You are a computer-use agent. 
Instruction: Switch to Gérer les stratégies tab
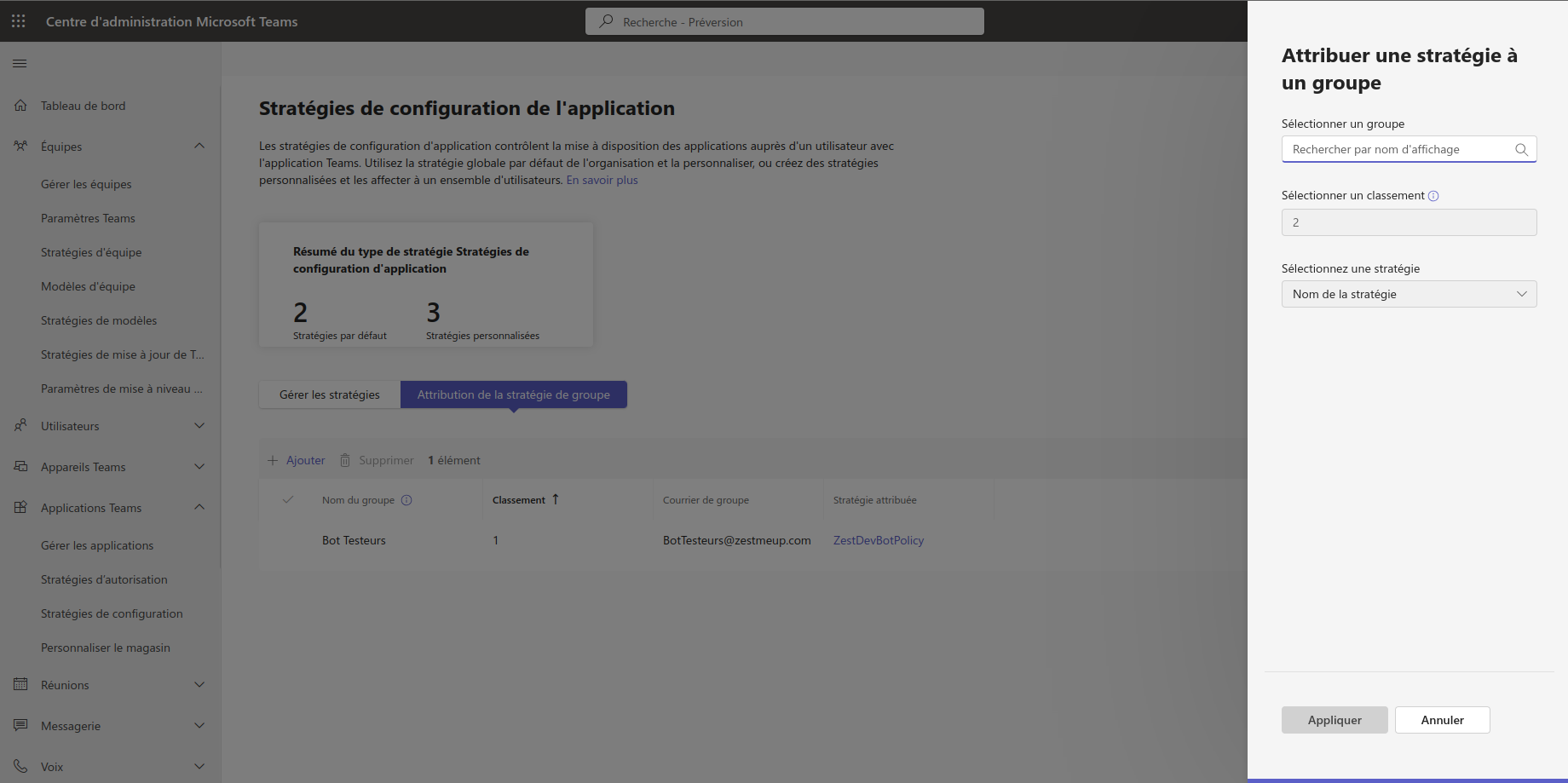tap(329, 394)
